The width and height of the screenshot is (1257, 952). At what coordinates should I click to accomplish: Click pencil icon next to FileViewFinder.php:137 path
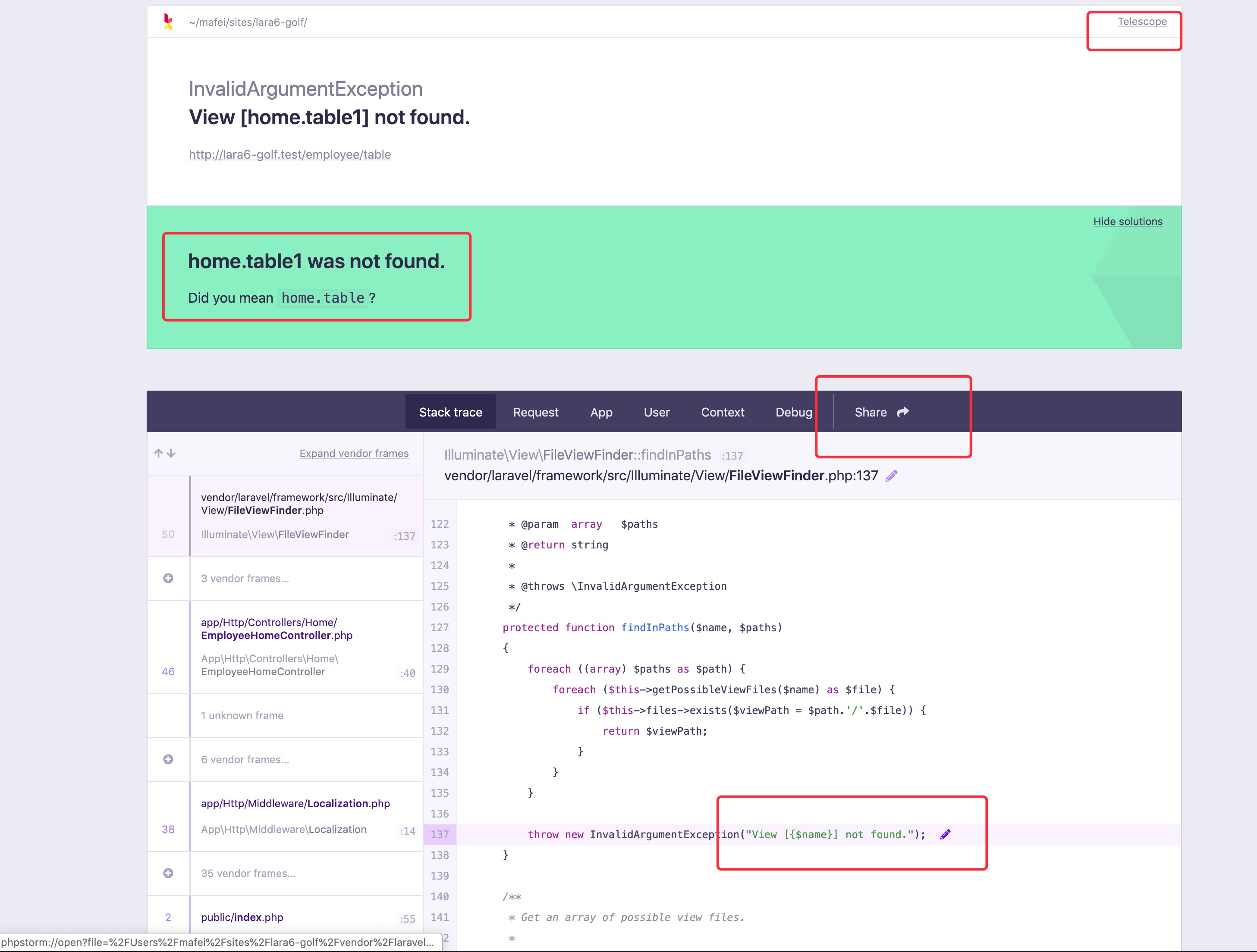click(x=891, y=476)
